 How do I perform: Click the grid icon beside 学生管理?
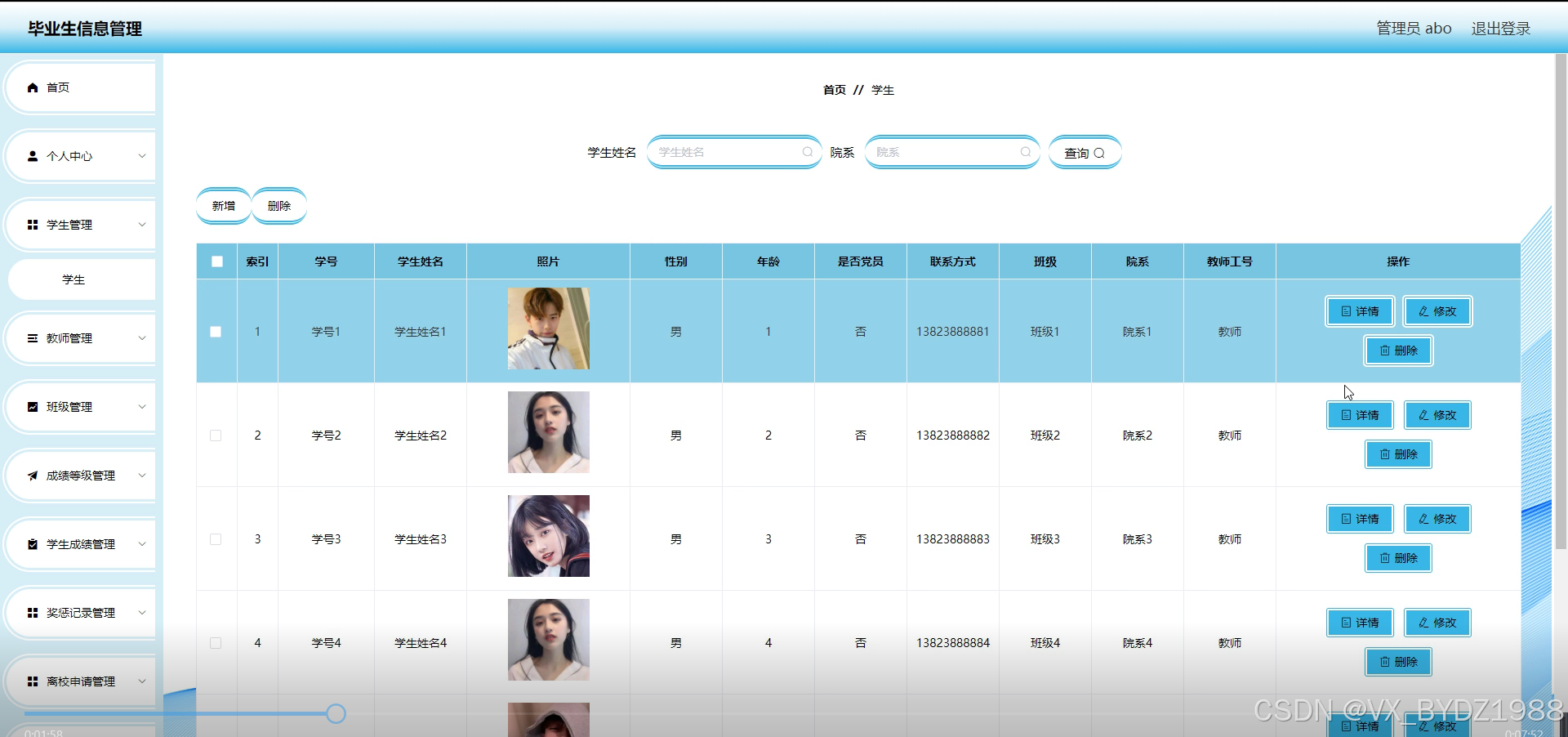point(33,225)
